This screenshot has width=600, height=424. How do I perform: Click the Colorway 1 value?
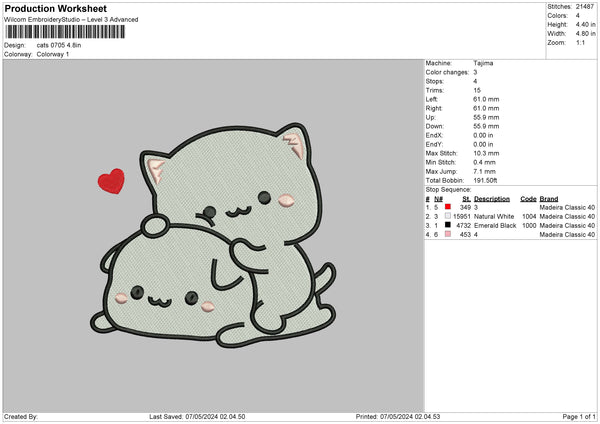[53, 54]
